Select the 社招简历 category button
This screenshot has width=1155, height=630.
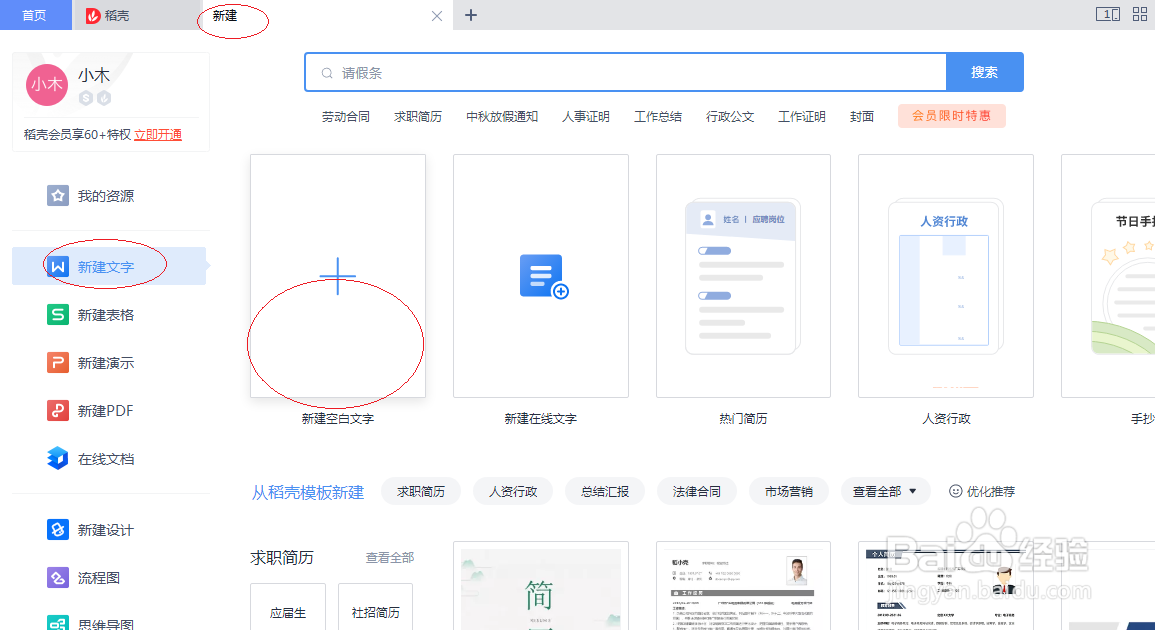click(376, 607)
